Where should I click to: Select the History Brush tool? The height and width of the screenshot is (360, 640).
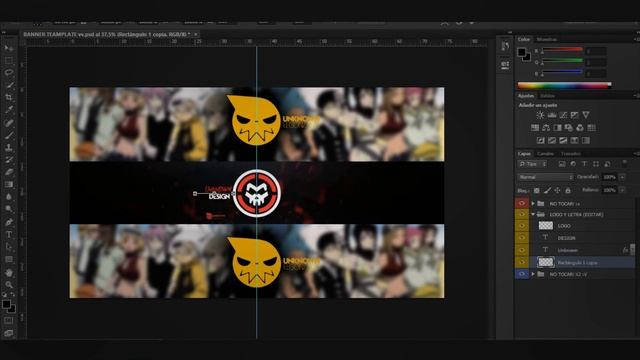(x=9, y=160)
